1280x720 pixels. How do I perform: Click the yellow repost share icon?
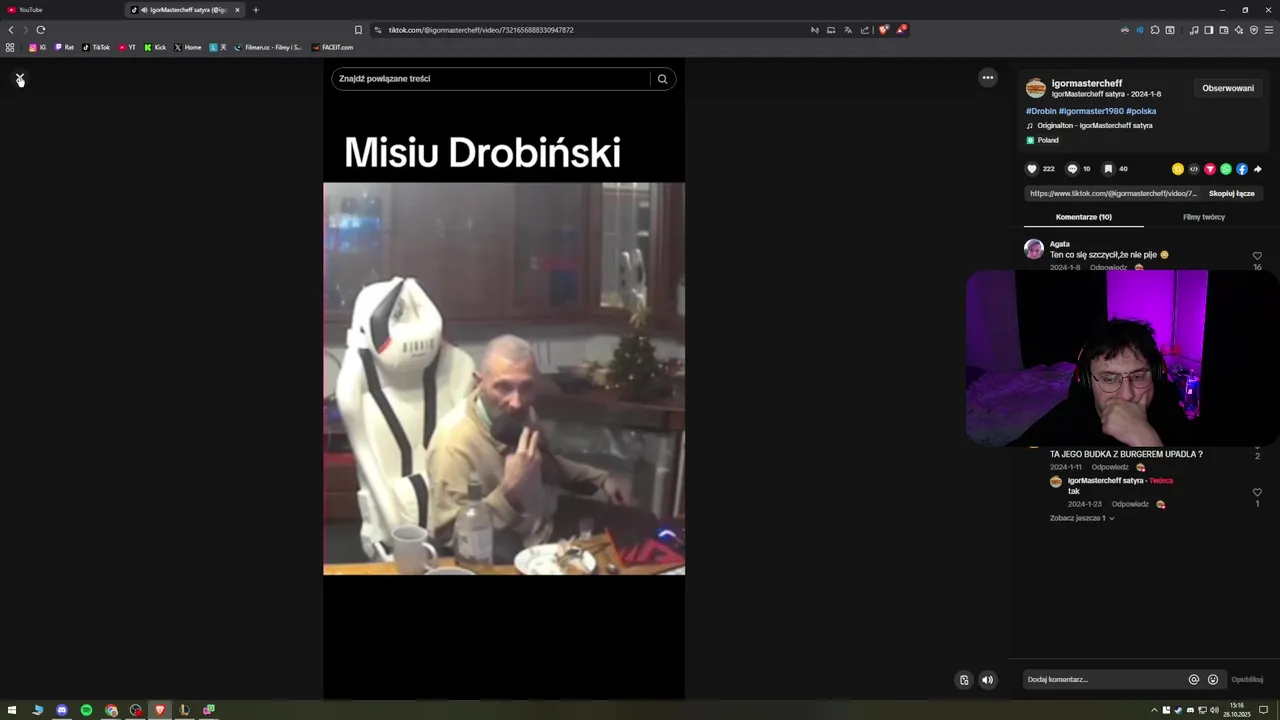tap(1178, 169)
